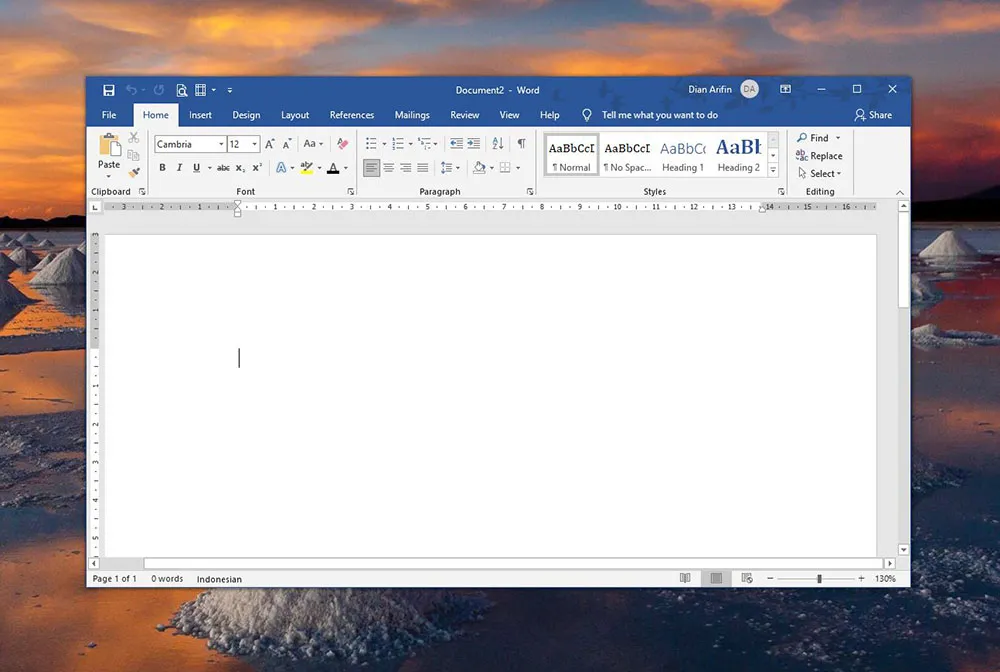This screenshot has height=672, width=1000.
Task: Increase paragraph indent
Action: (x=474, y=144)
